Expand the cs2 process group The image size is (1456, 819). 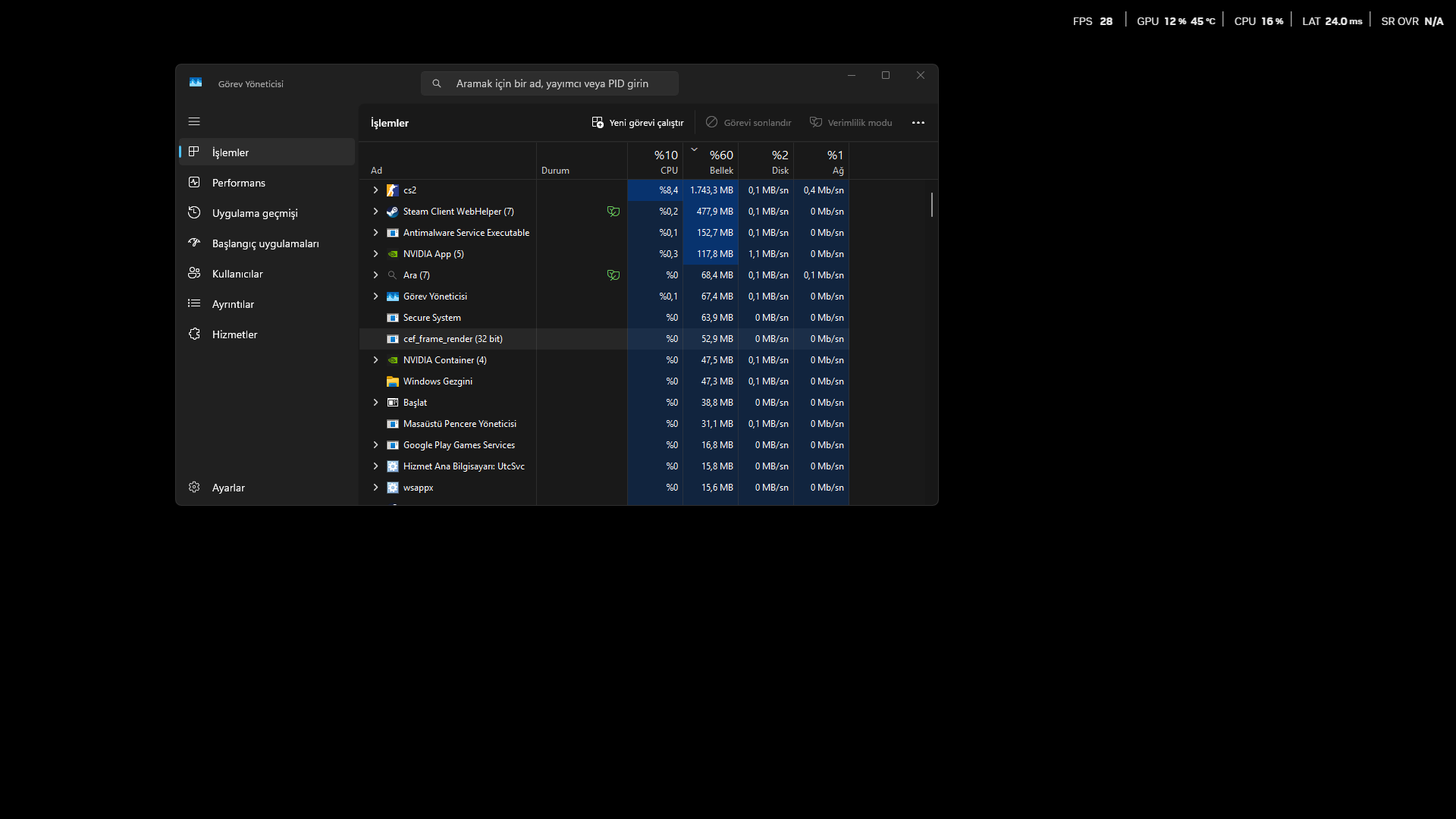tap(375, 190)
